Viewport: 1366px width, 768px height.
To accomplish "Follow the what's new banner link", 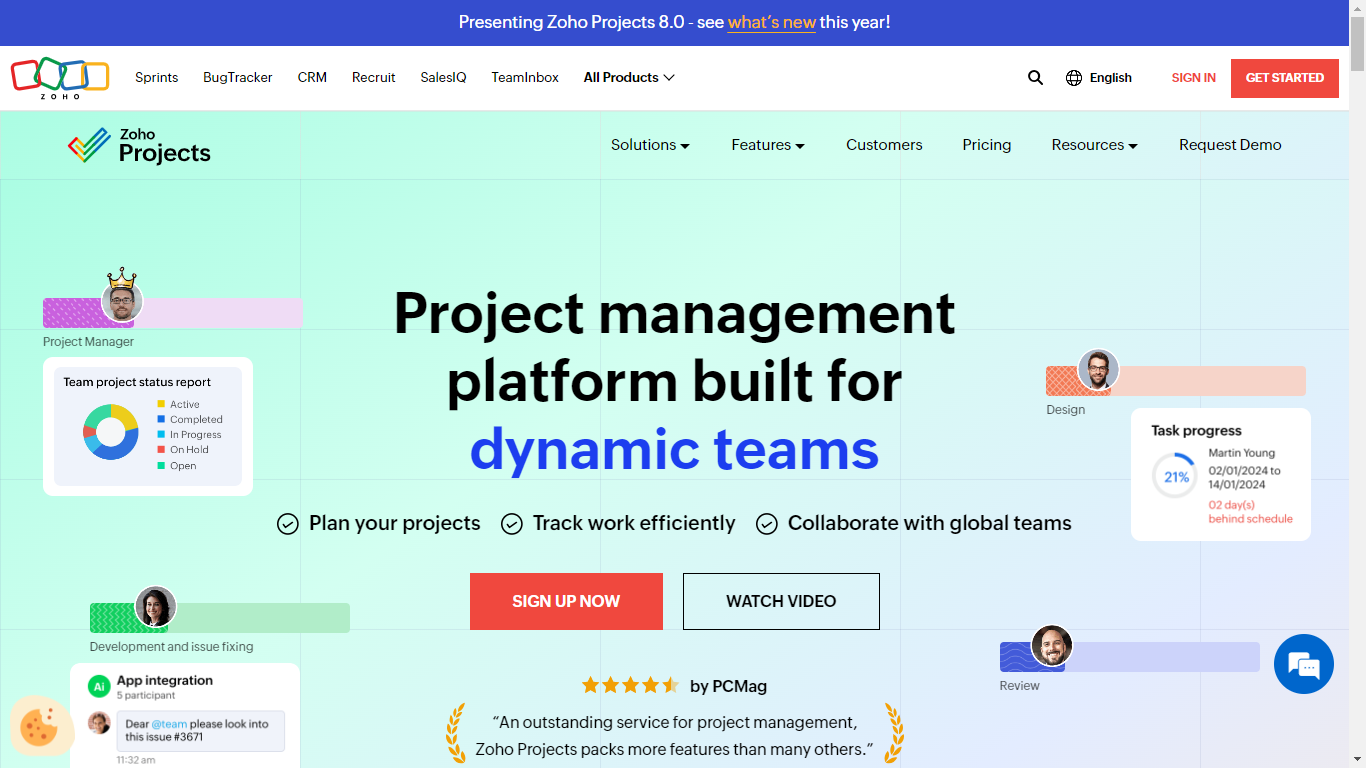I will tap(771, 22).
